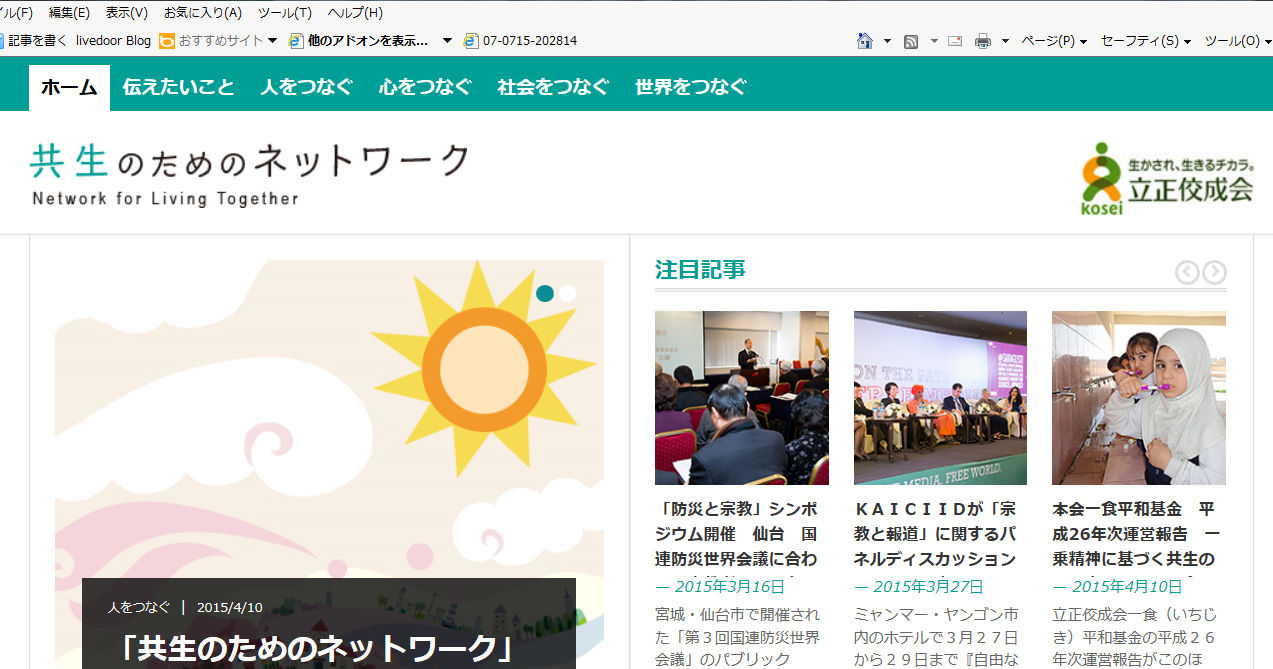Open the お気に入り(A) menu

click(203, 13)
